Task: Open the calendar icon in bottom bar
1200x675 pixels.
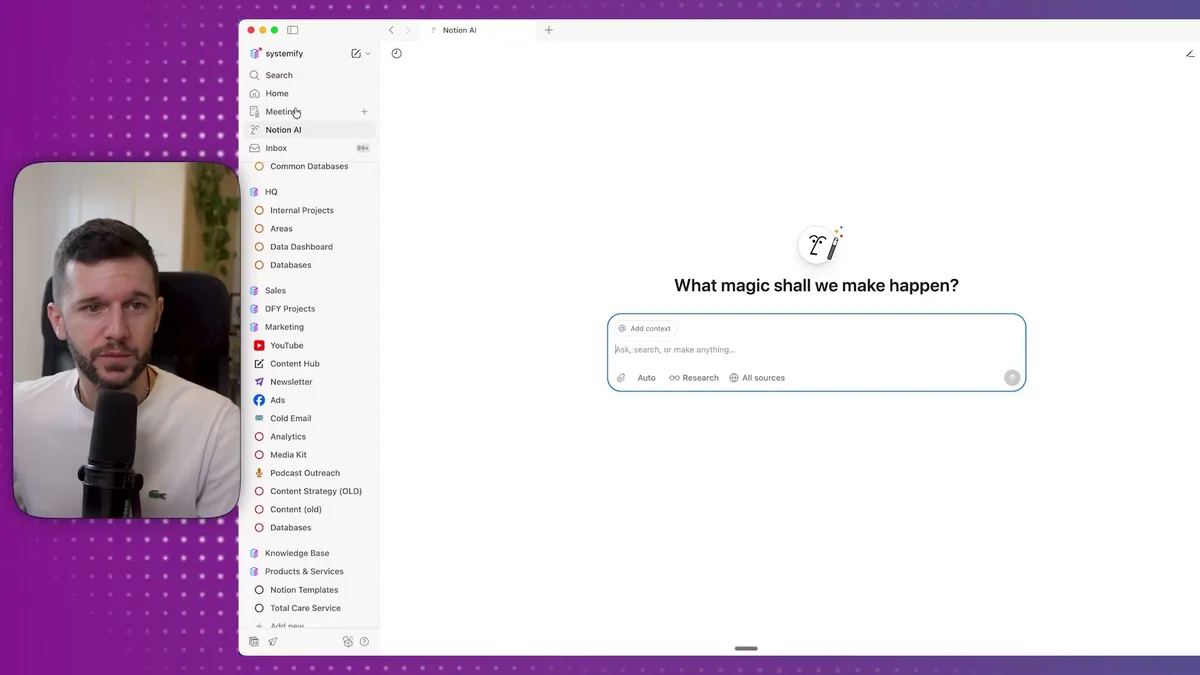Action: (x=253, y=641)
